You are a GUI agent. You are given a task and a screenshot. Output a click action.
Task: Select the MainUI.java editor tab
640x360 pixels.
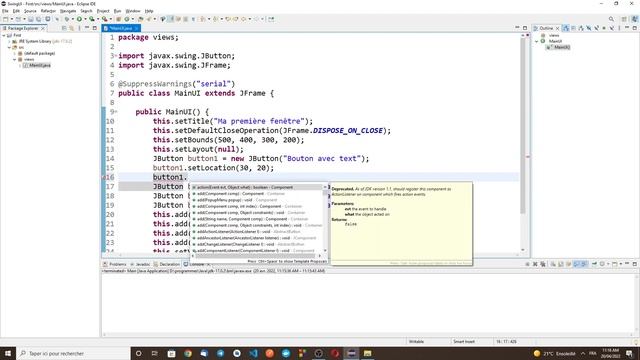[120, 28]
